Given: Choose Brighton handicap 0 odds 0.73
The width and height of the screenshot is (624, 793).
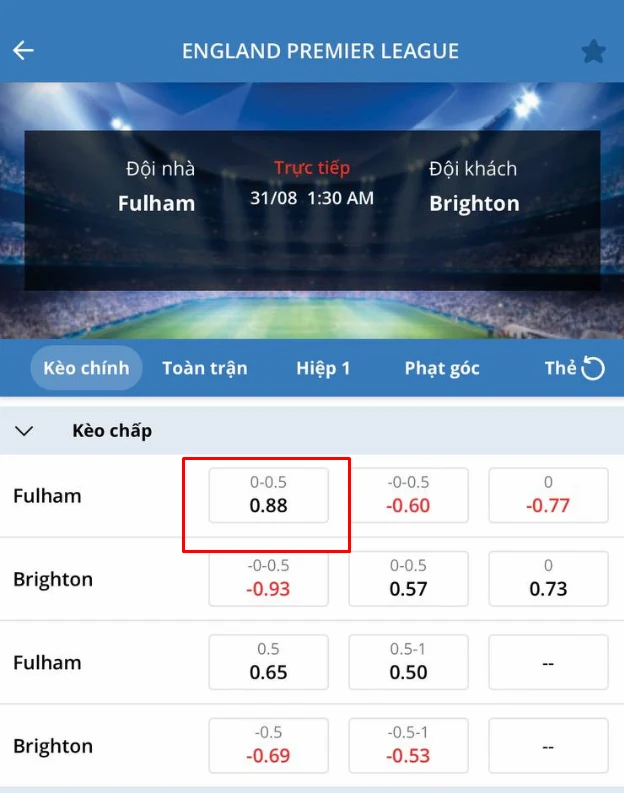Looking at the screenshot, I should pyautogui.click(x=548, y=578).
